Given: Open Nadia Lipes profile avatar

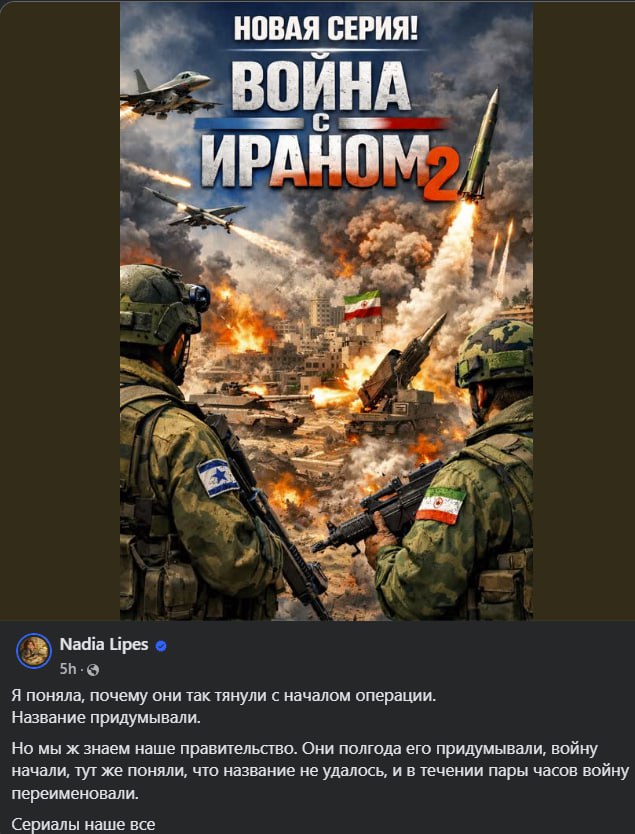Looking at the screenshot, I should pyautogui.click(x=34, y=650).
